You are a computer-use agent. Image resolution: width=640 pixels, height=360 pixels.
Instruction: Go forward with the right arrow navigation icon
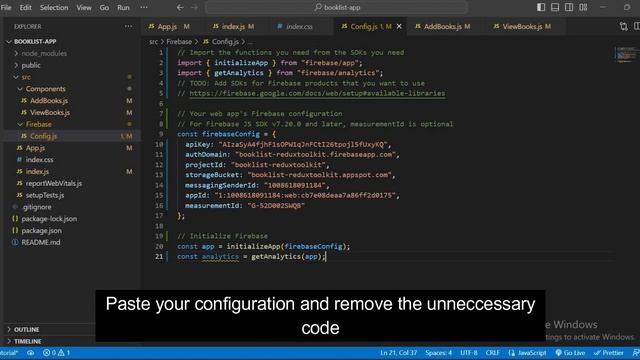(195, 7)
